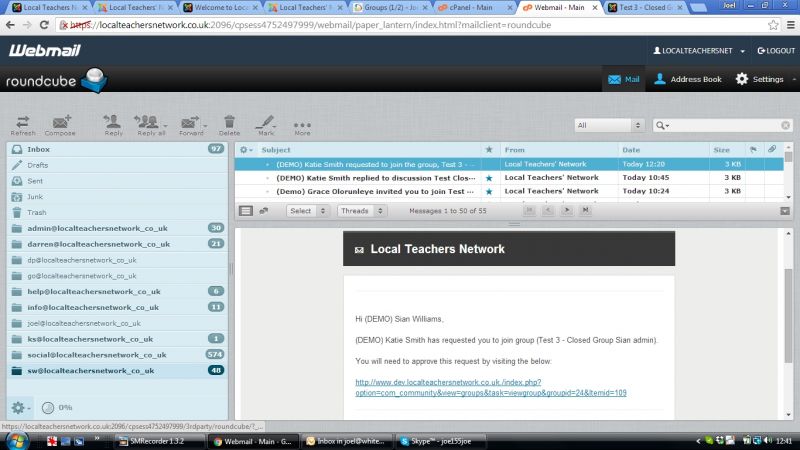Screen dimensions: 800x450
Task: Log out of Webmail
Action: [x=776, y=51]
